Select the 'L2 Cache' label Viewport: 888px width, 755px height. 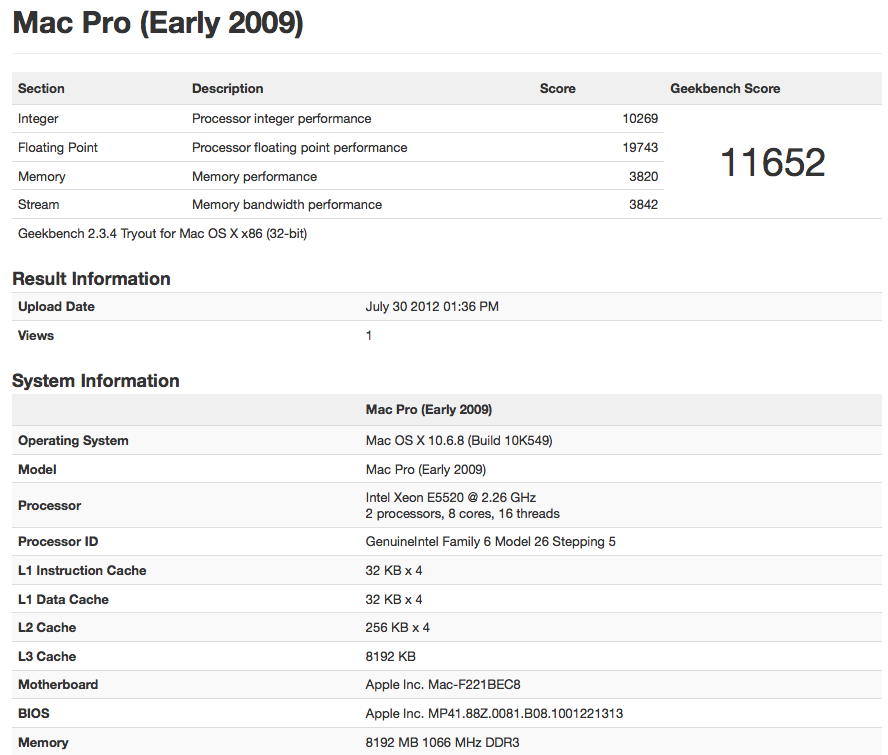[x=47, y=628]
